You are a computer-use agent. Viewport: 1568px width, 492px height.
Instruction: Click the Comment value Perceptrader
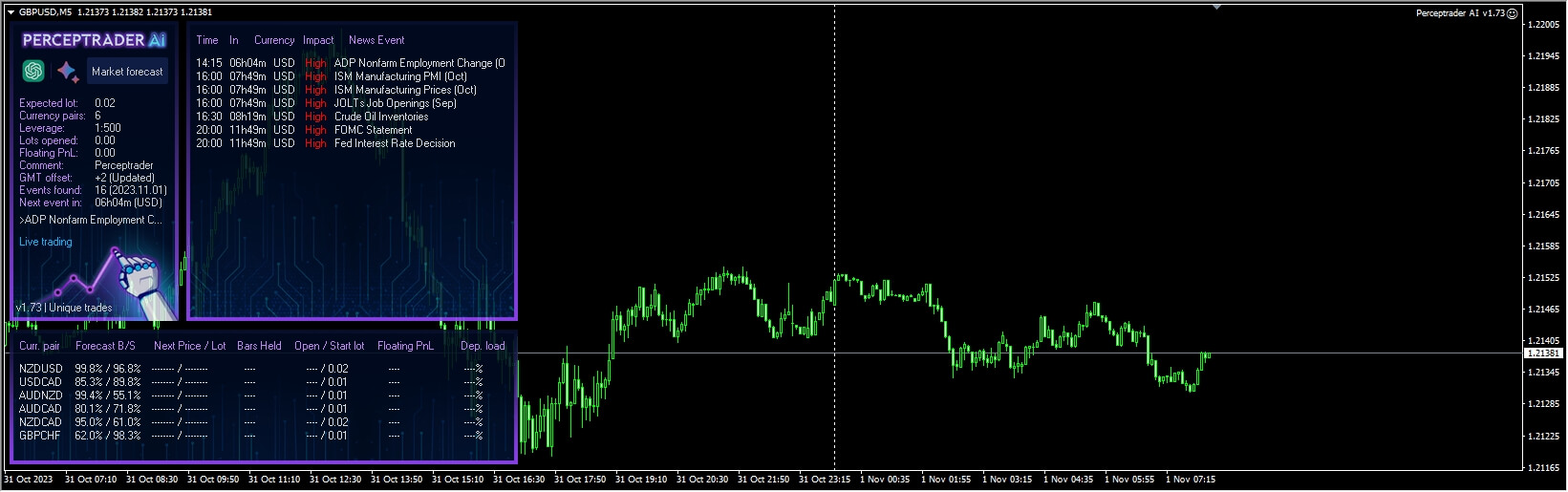click(x=124, y=165)
